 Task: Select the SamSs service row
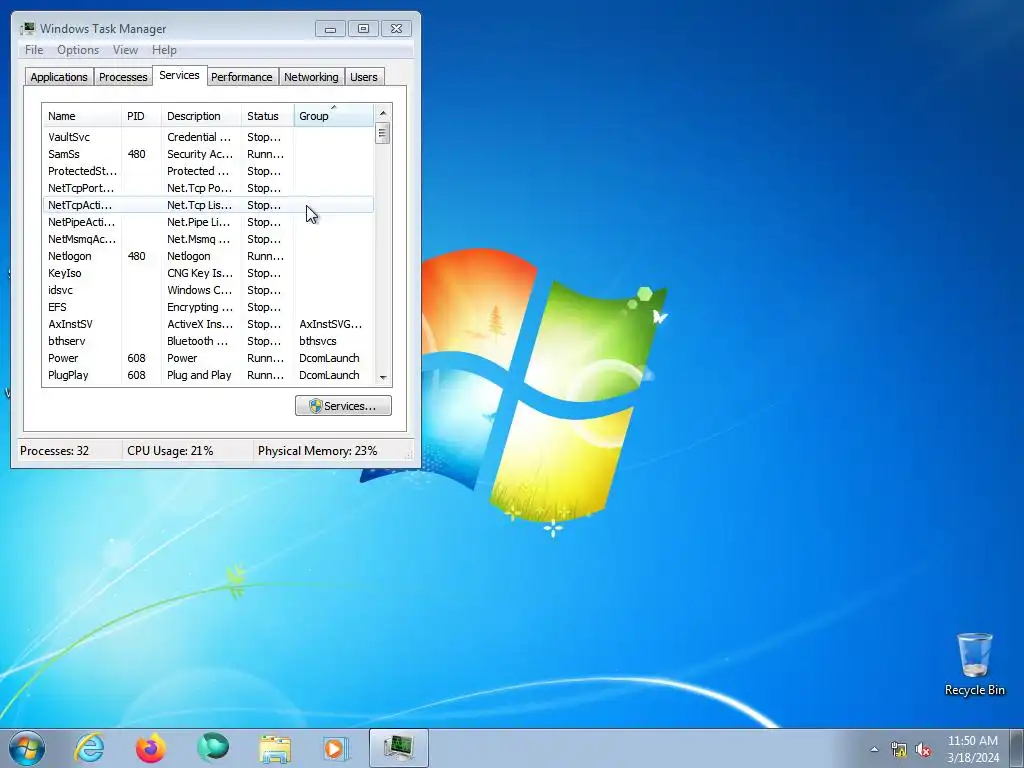click(x=208, y=154)
